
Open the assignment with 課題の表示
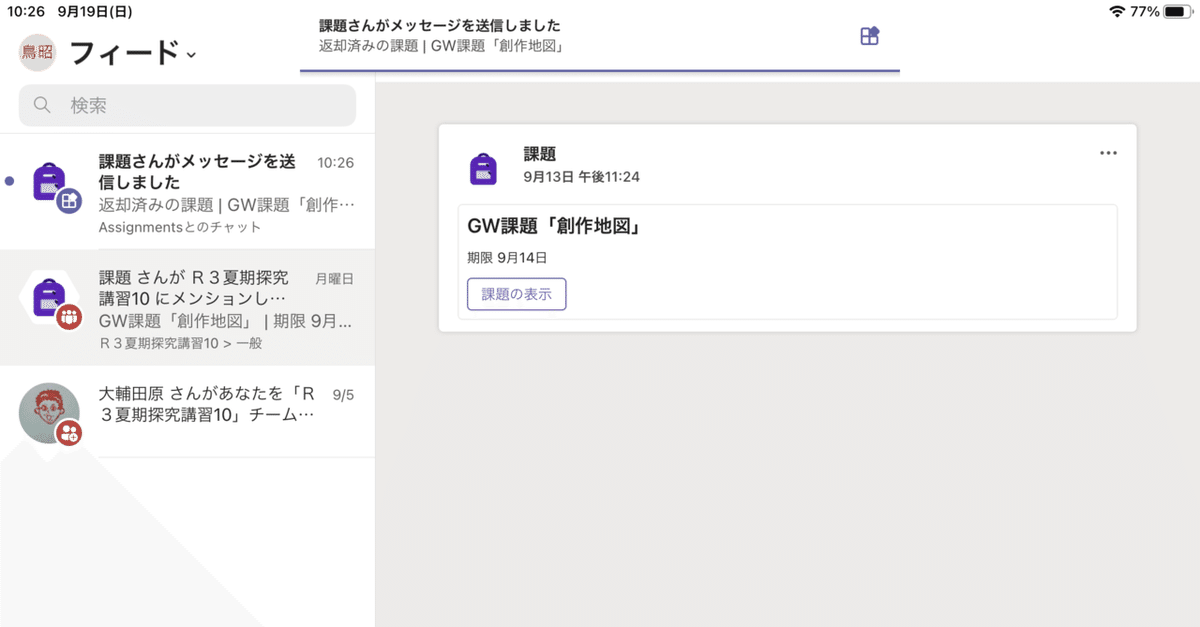coord(516,294)
